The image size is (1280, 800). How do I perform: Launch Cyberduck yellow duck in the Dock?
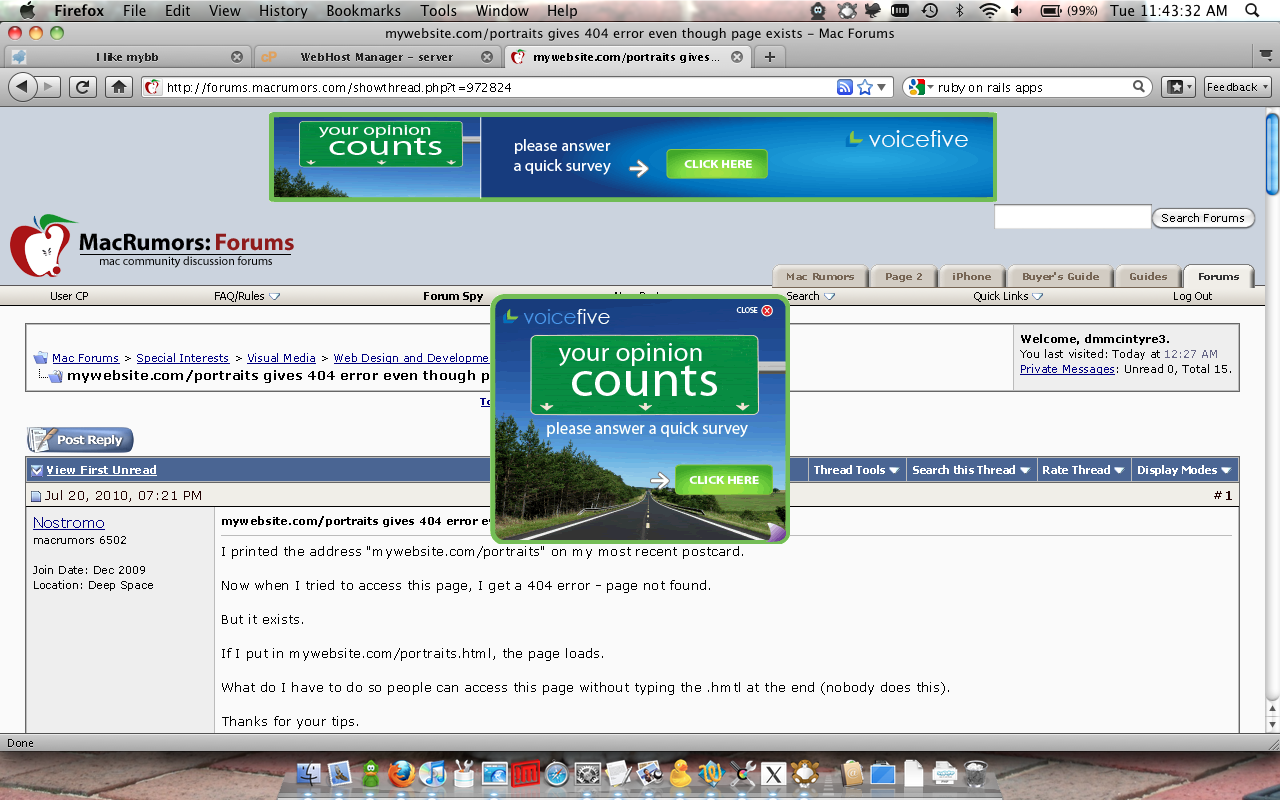click(x=681, y=773)
